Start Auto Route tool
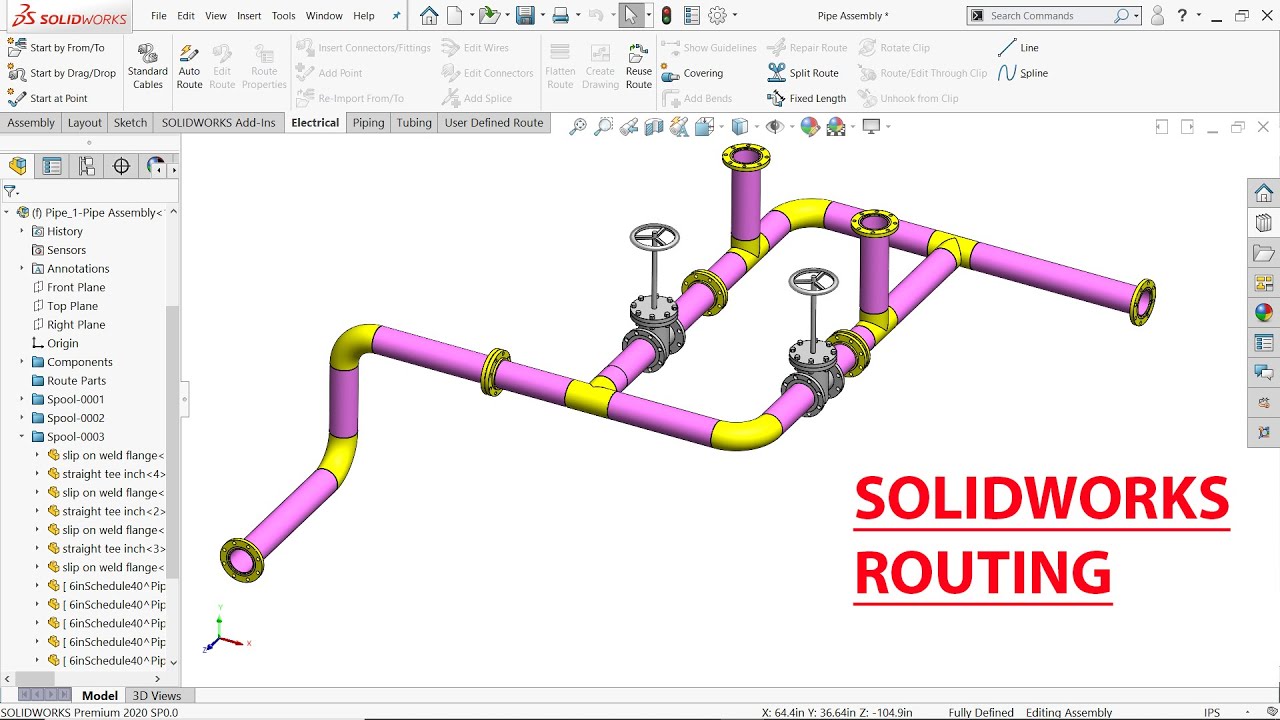Screen dimensions: 1280x720 (189, 67)
